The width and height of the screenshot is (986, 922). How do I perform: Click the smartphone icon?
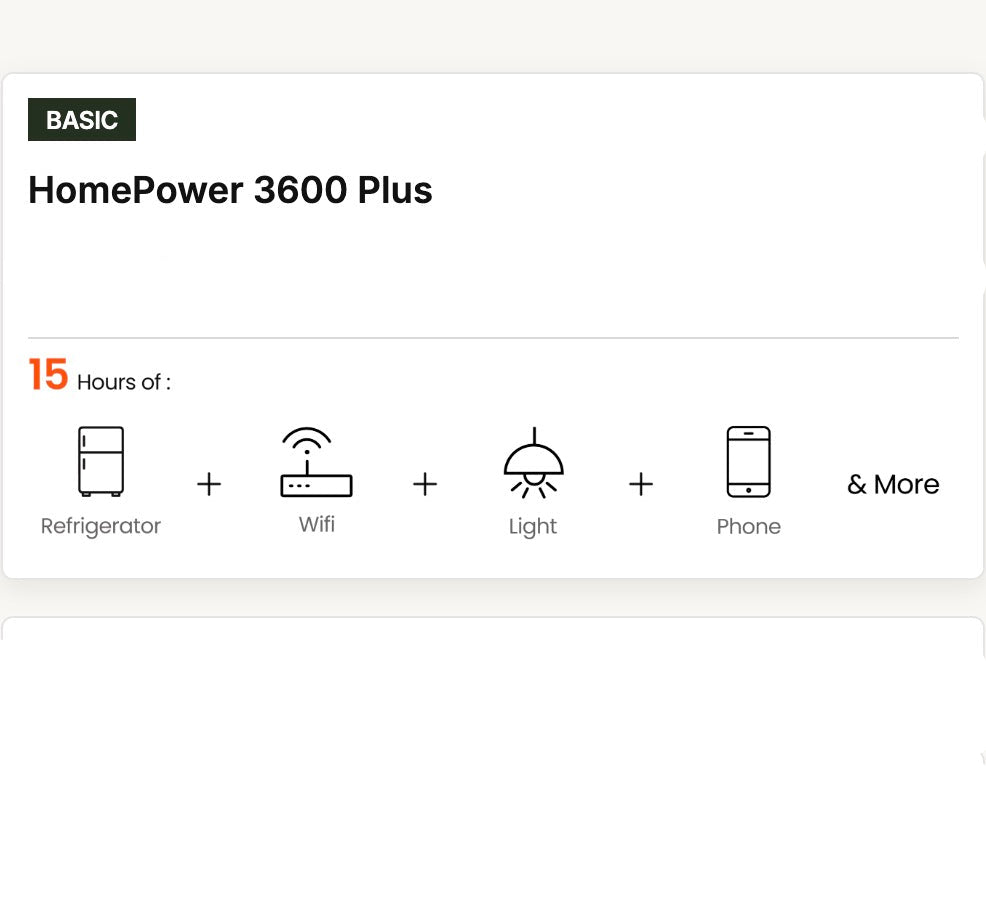tap(748, 462)
